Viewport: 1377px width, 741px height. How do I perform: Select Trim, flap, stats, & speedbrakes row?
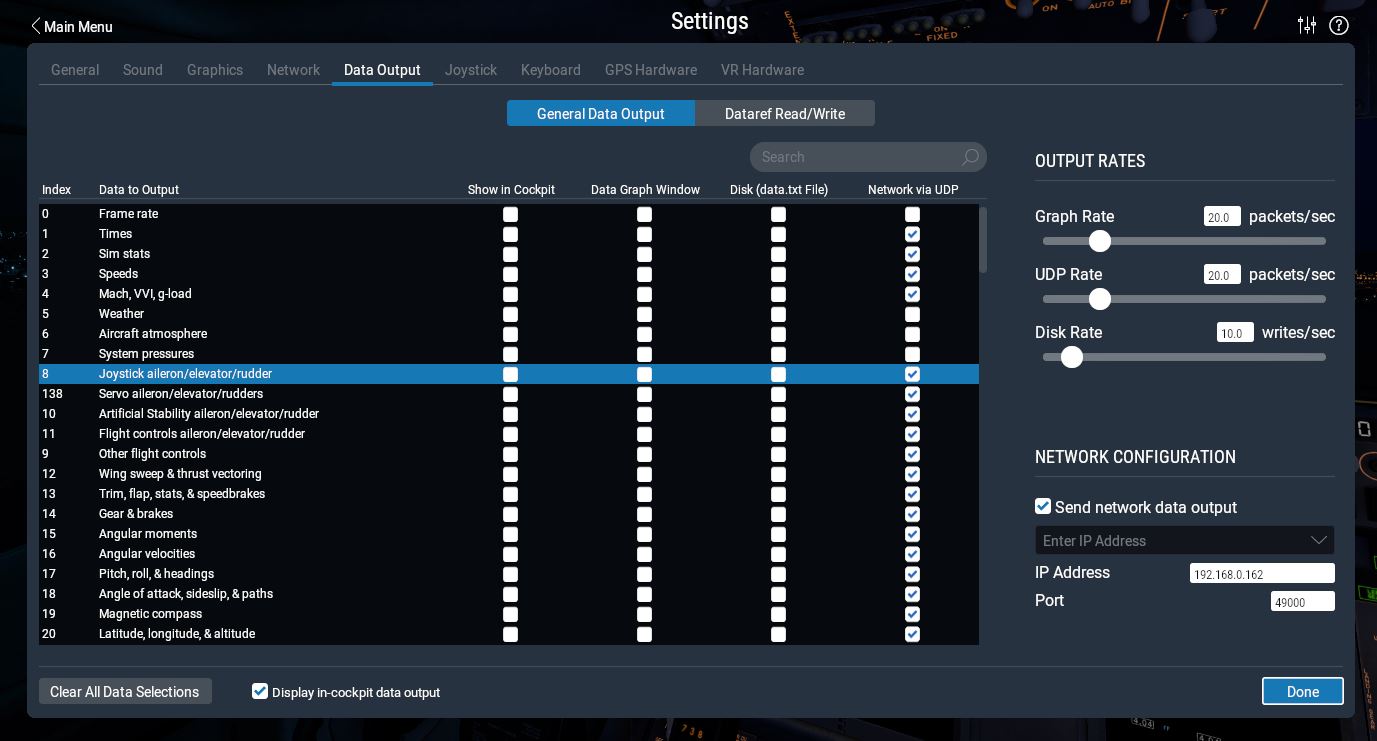(509, 494)
